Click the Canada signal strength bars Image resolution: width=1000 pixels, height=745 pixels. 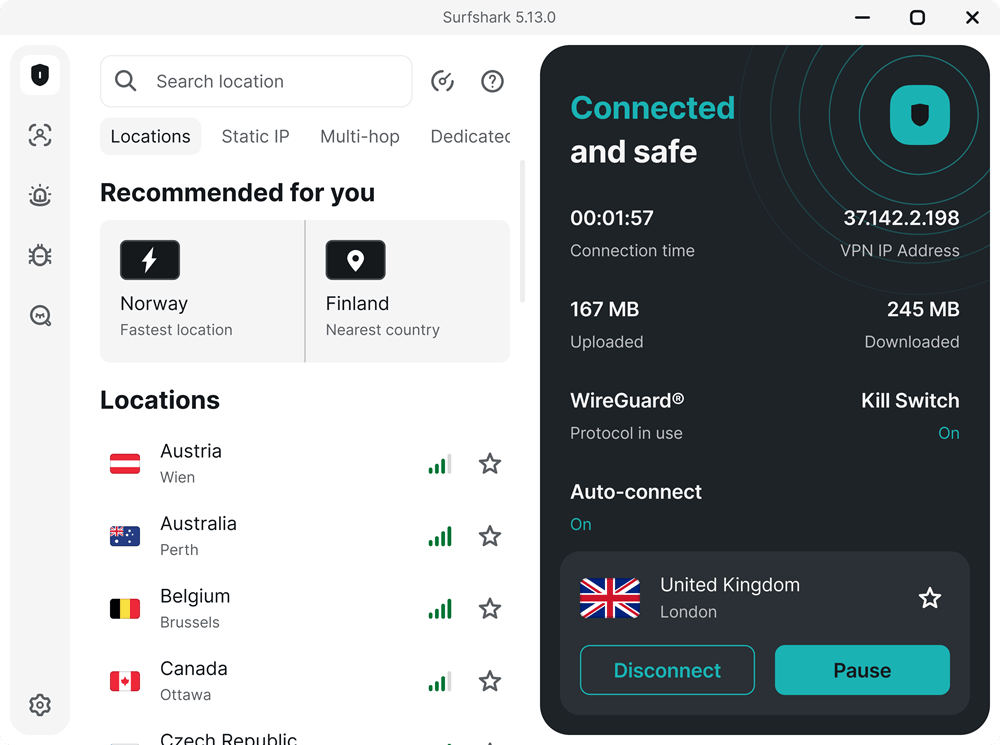point(440,681)
